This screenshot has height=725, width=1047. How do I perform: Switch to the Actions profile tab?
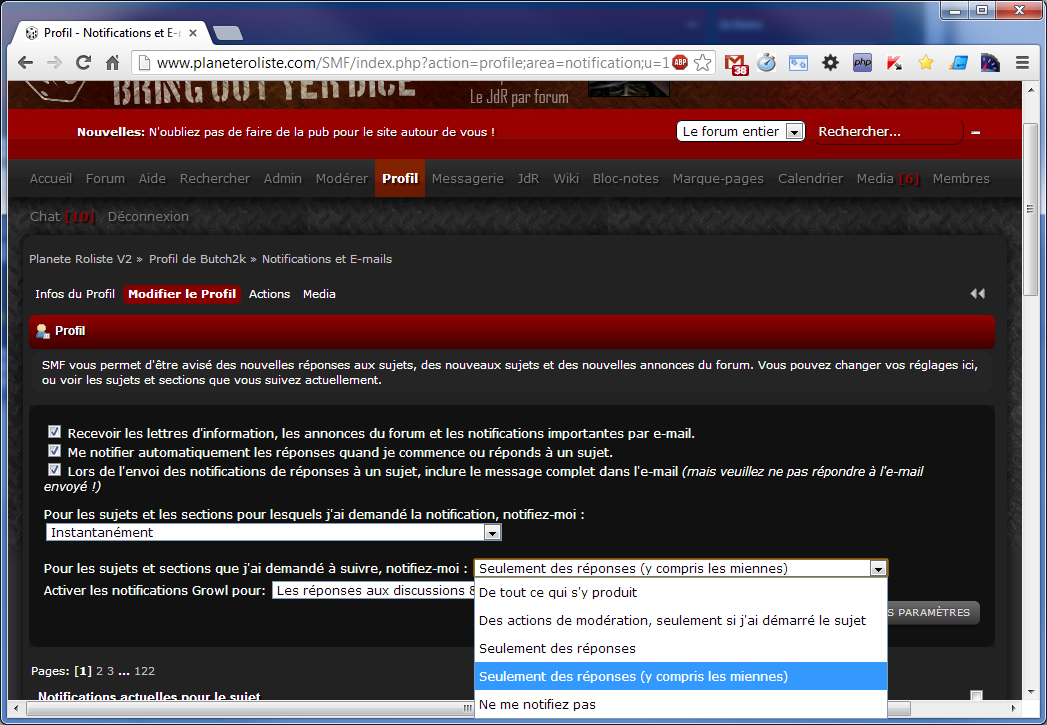269,294
